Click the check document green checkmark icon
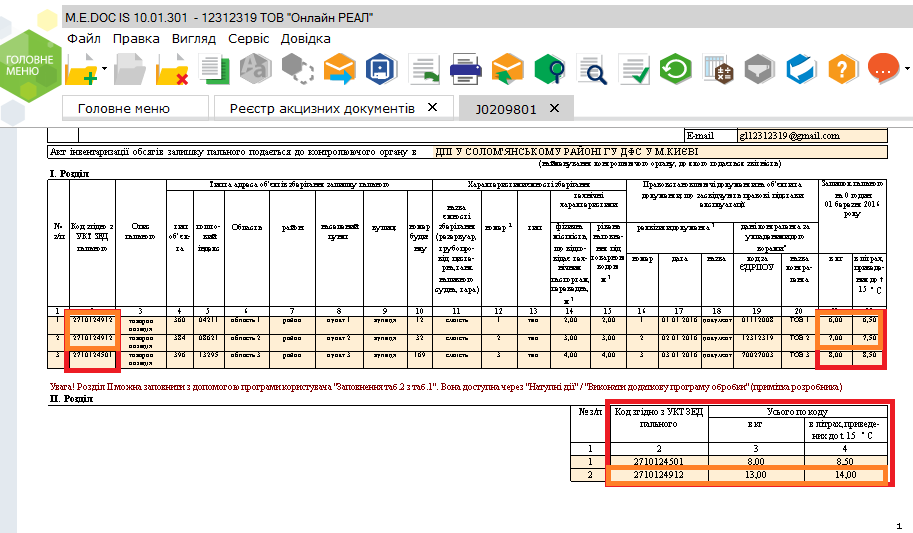Image resolution: width=913 pixels, height=533 pixels. point(633,70)
